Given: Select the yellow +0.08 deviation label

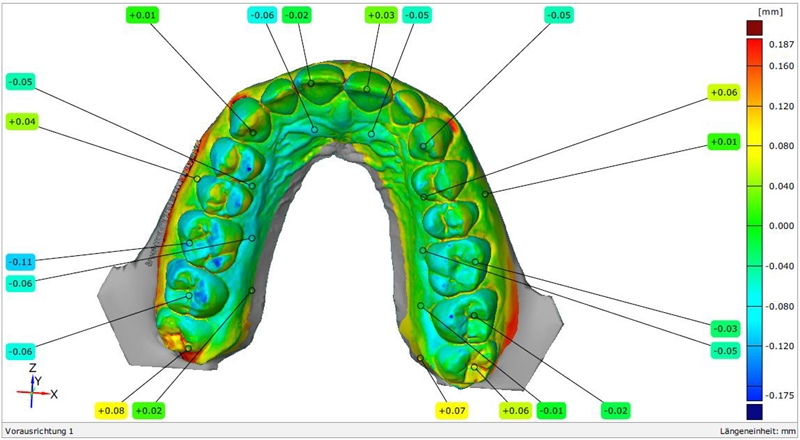Looking at the screenshot, I should tap(113, 410).
